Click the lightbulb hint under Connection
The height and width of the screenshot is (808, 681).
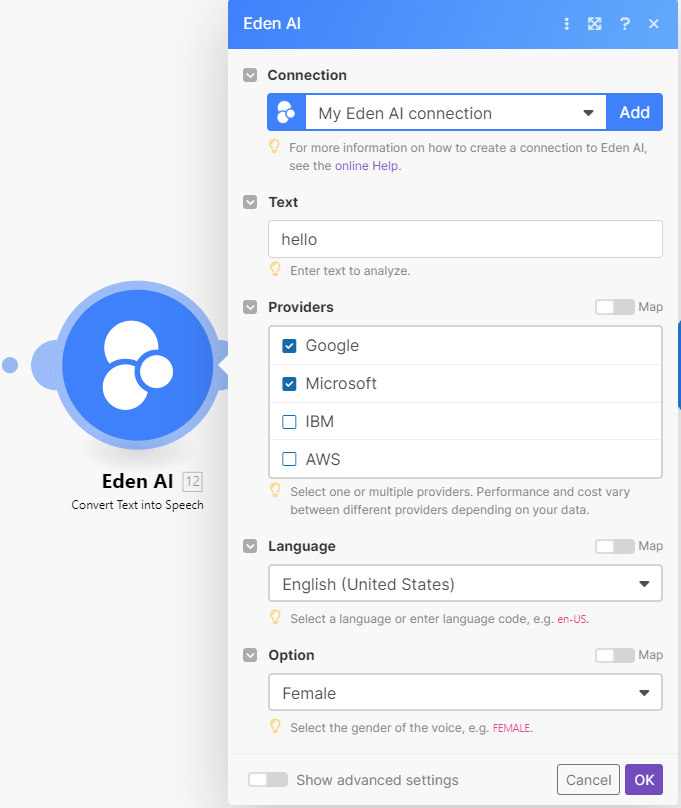point(275,147)
